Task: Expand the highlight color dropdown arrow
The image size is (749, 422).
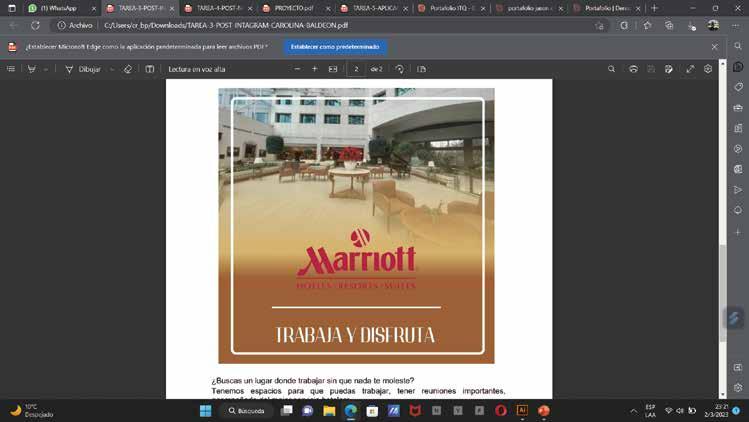Action: [46, 69]
